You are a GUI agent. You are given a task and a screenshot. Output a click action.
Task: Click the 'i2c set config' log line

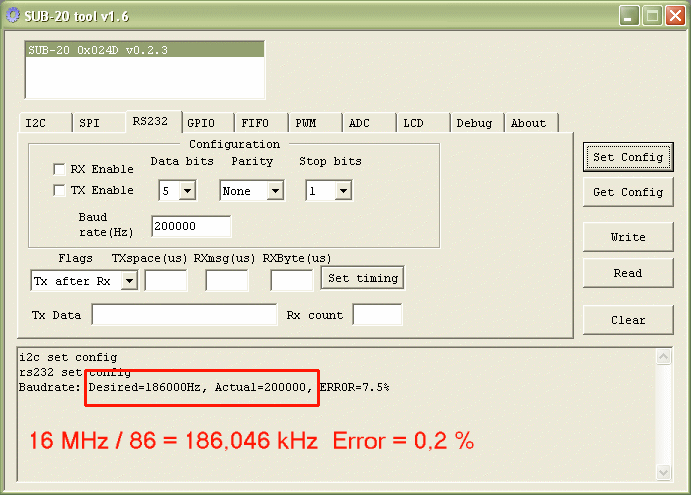[68, 357]
